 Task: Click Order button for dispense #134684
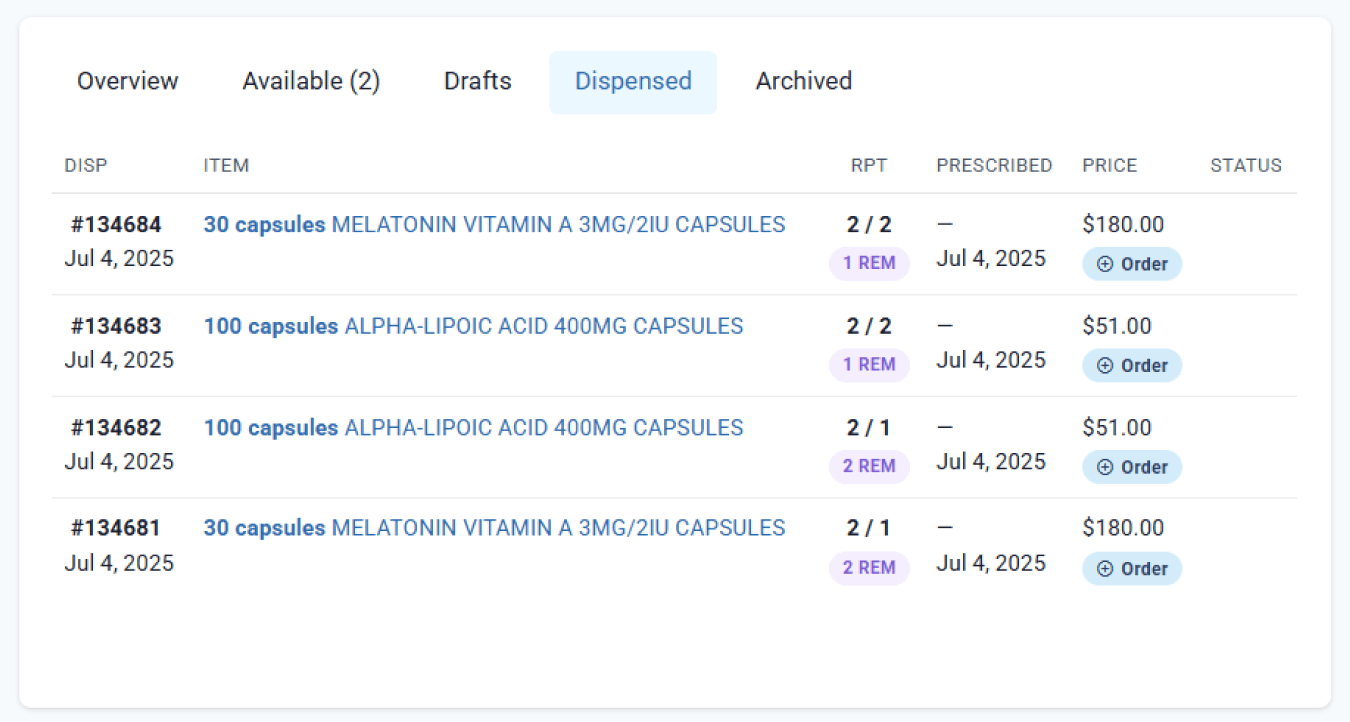(x=1132, y=264)
